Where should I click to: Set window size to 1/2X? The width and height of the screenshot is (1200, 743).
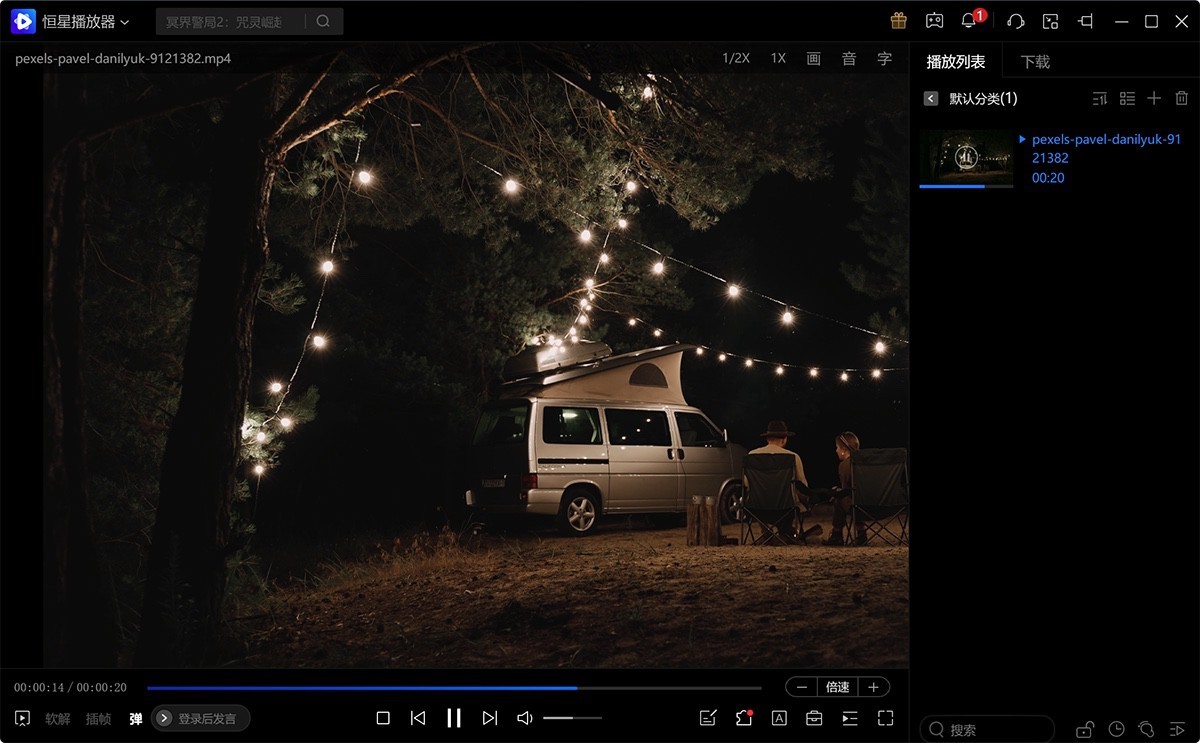(x=736, y=59)
